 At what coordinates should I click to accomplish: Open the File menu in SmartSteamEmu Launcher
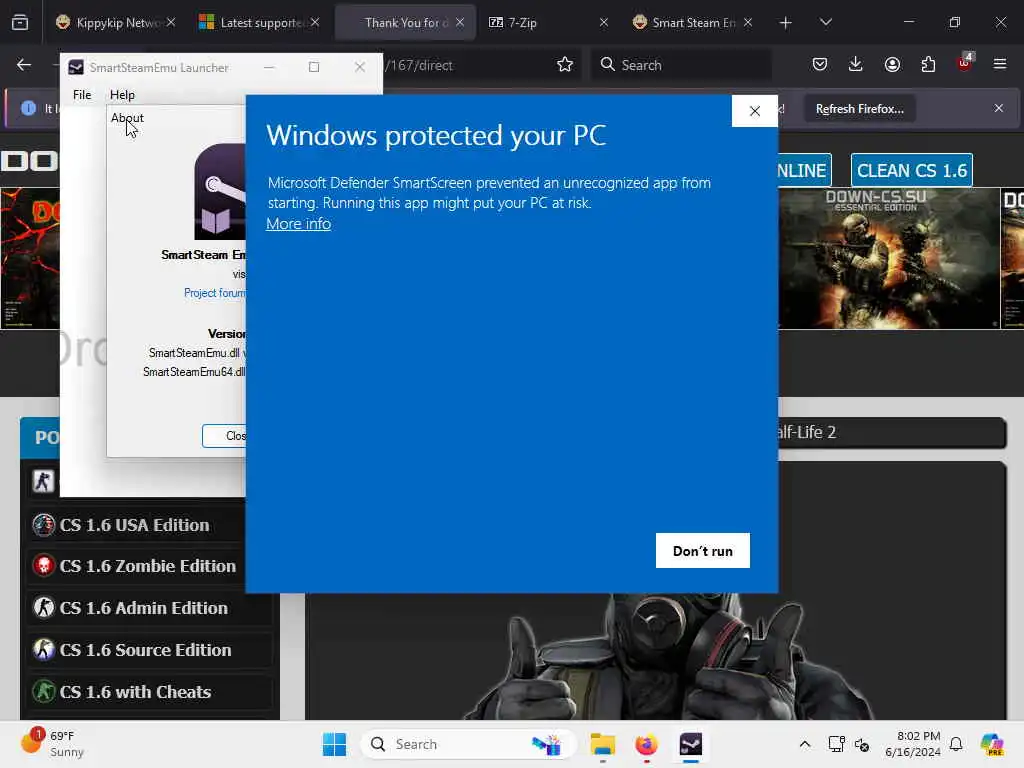pos(82,95)
